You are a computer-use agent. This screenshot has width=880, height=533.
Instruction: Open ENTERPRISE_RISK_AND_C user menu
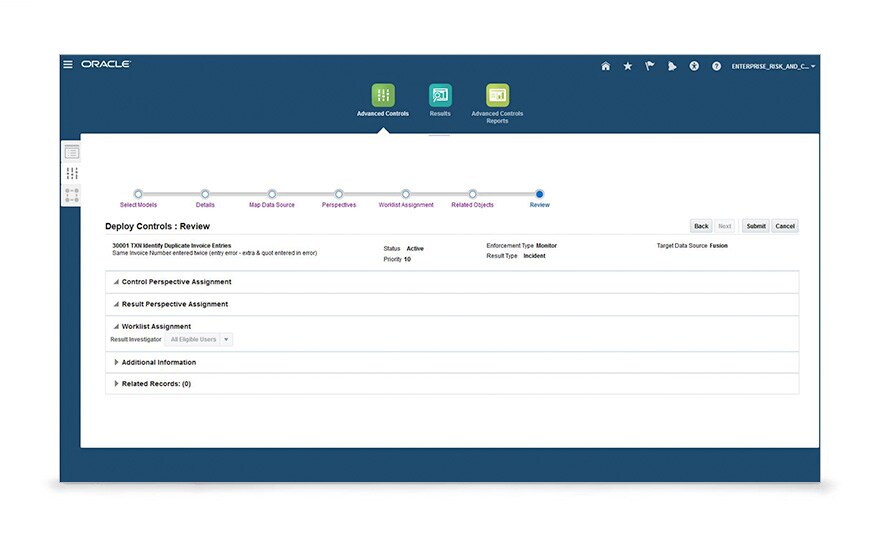773,66
